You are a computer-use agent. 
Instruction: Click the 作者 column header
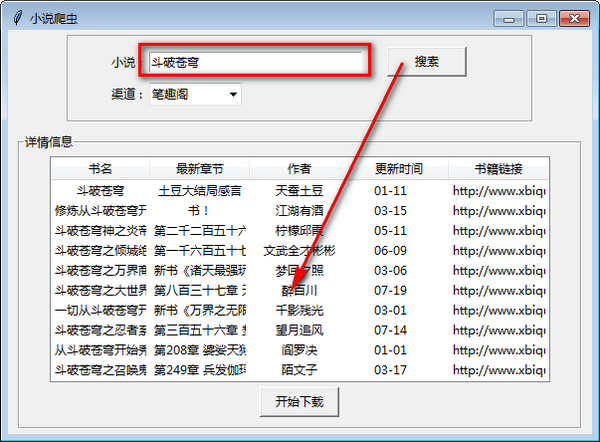coord(299,169)
